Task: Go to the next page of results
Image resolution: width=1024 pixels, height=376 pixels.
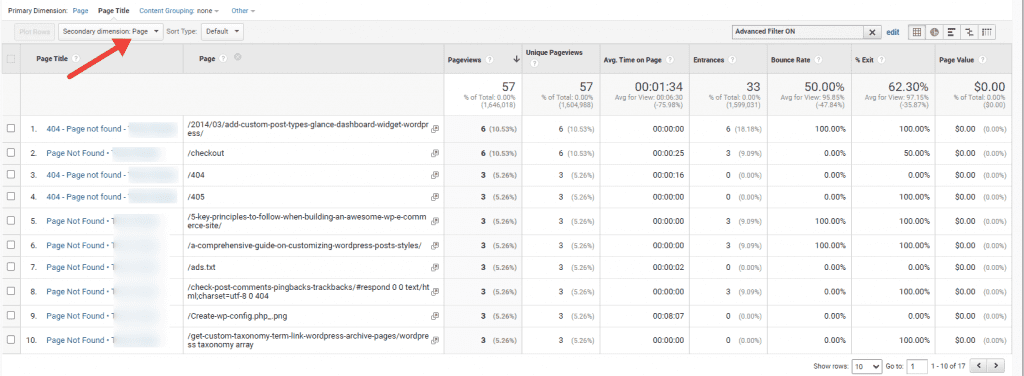Action: pyautogui.click(x=996, y=366)
